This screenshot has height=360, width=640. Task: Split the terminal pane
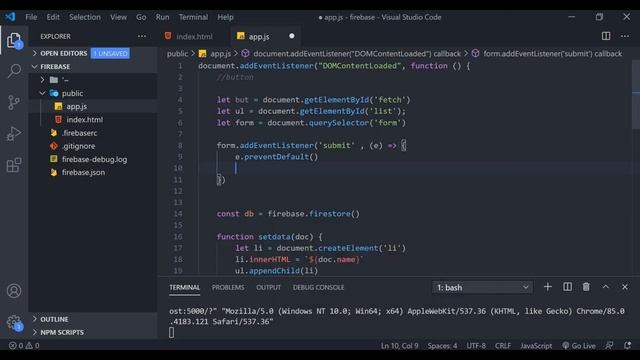(x=567, y=287)
